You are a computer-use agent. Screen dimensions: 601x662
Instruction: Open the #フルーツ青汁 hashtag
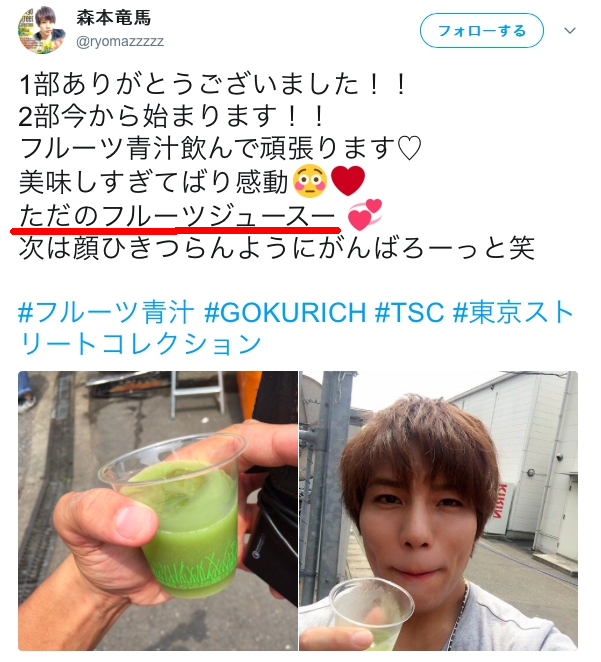pyautogui.click(x=106, y=313)
